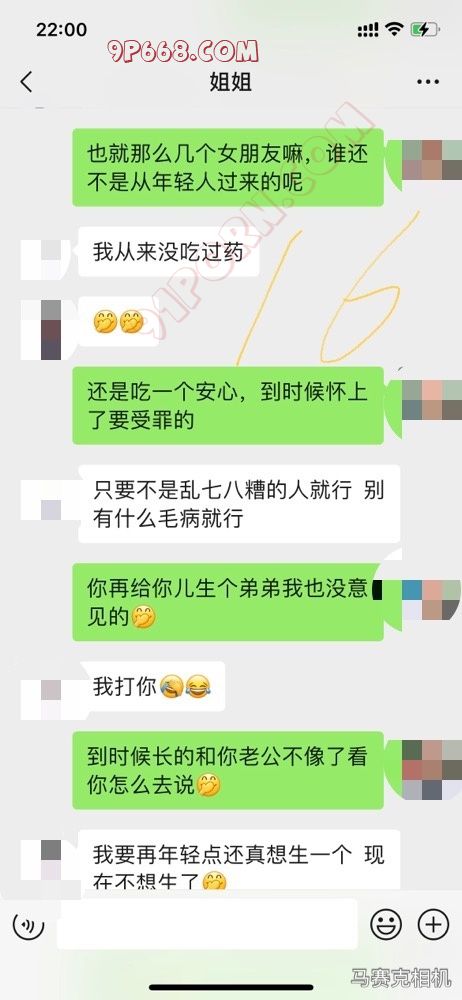Open the plus attachments panel

tap(433, 924)
